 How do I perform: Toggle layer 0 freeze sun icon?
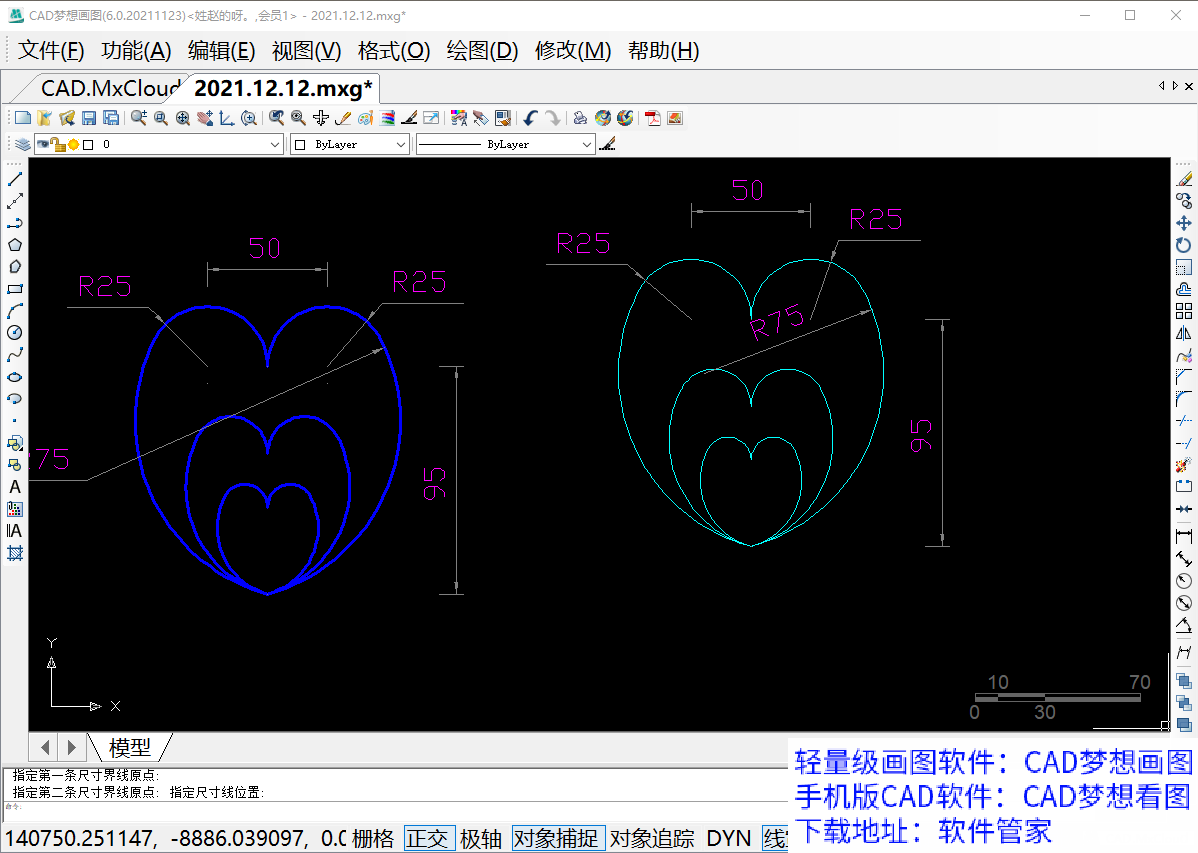[x=73, y=144]
